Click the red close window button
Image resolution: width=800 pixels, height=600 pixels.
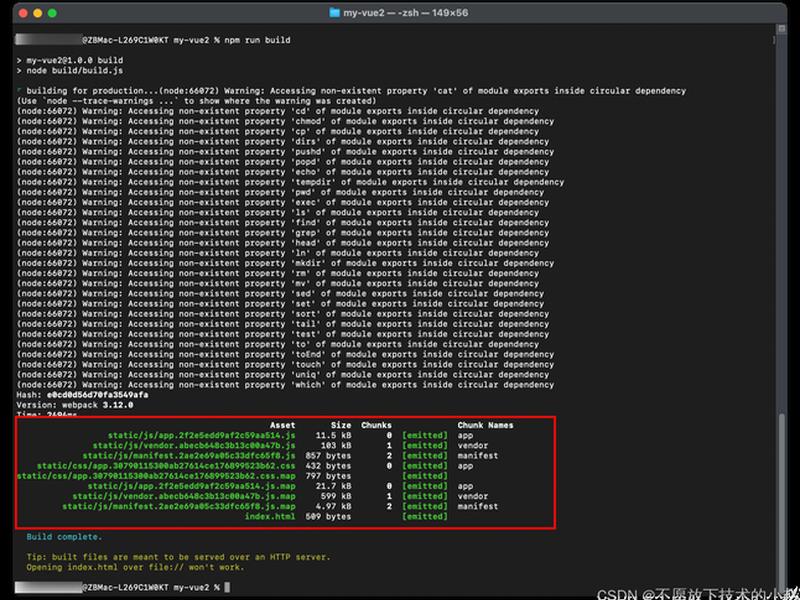23,13
